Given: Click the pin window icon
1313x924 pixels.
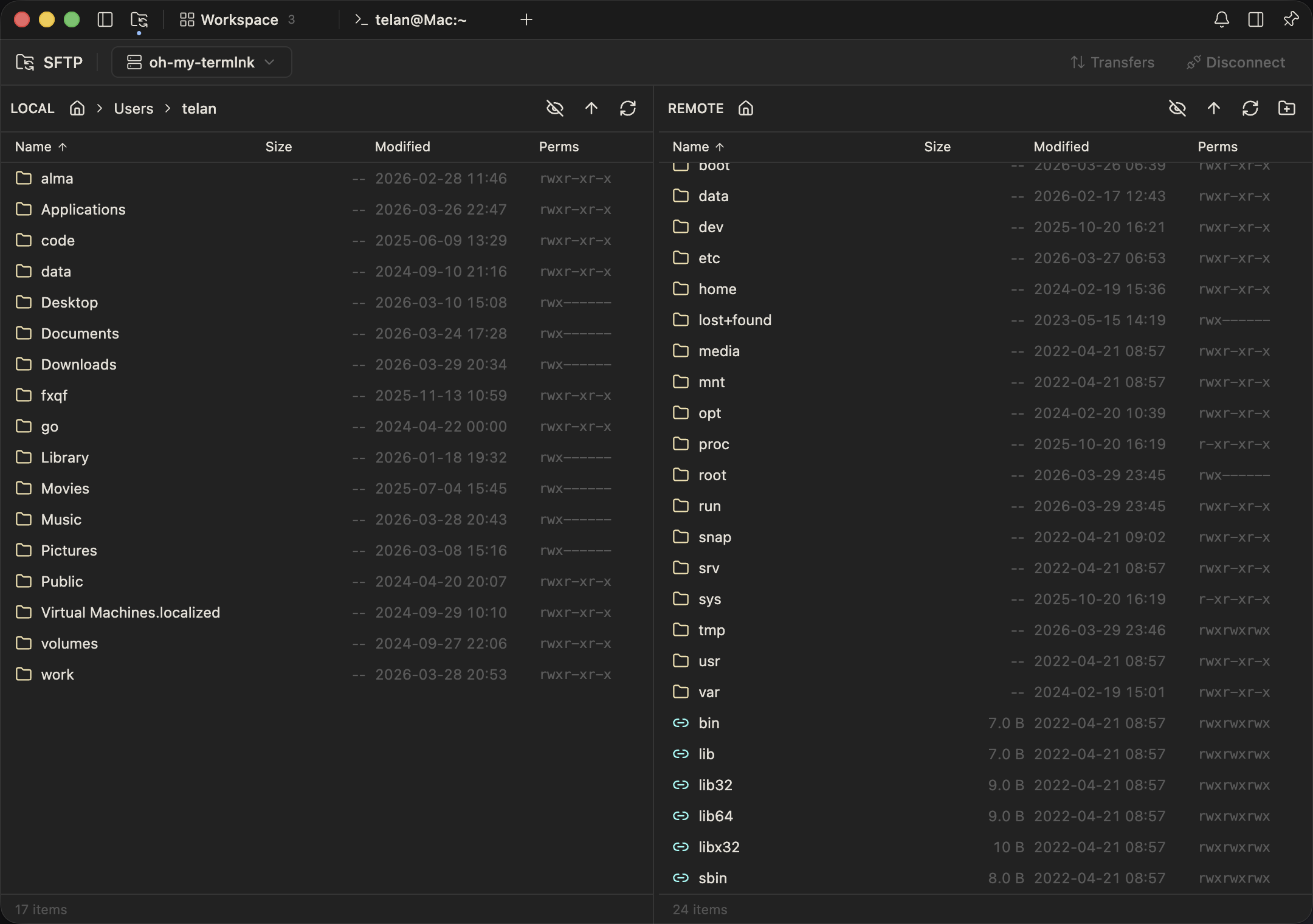Looking at the screenshot, I should [1291, 20].
